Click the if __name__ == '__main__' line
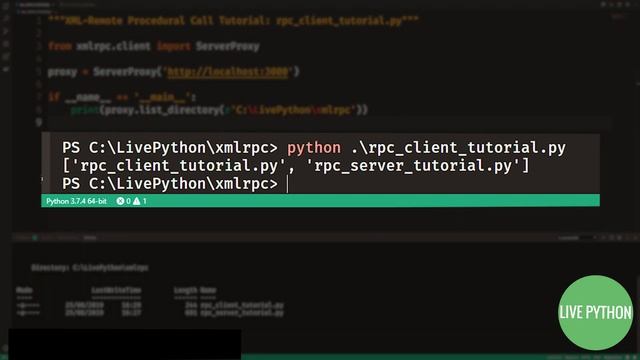 click(122, 97)
